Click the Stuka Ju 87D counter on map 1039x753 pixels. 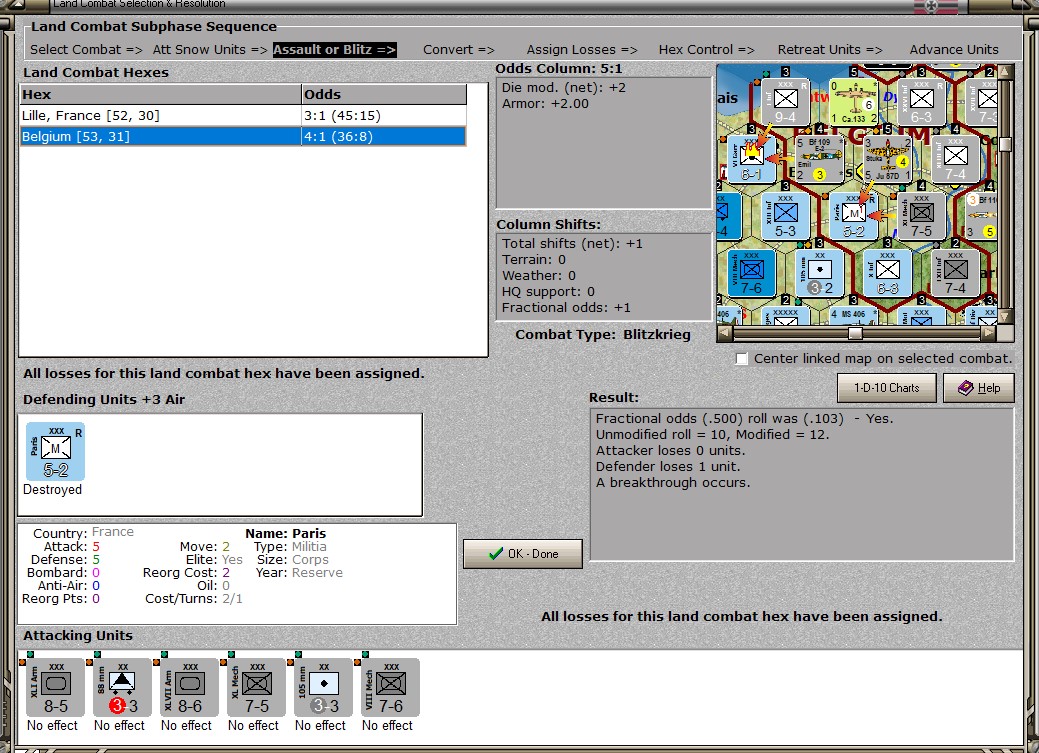(x=887, y=159)
